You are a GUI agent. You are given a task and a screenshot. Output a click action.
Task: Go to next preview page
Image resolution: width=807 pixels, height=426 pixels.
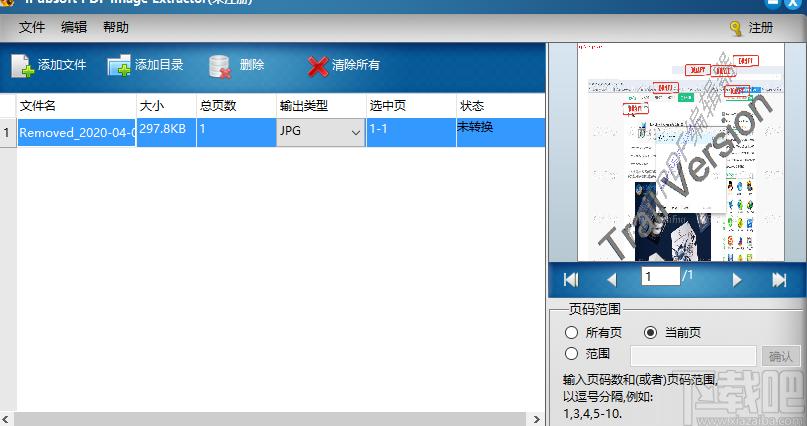[737, 280]
